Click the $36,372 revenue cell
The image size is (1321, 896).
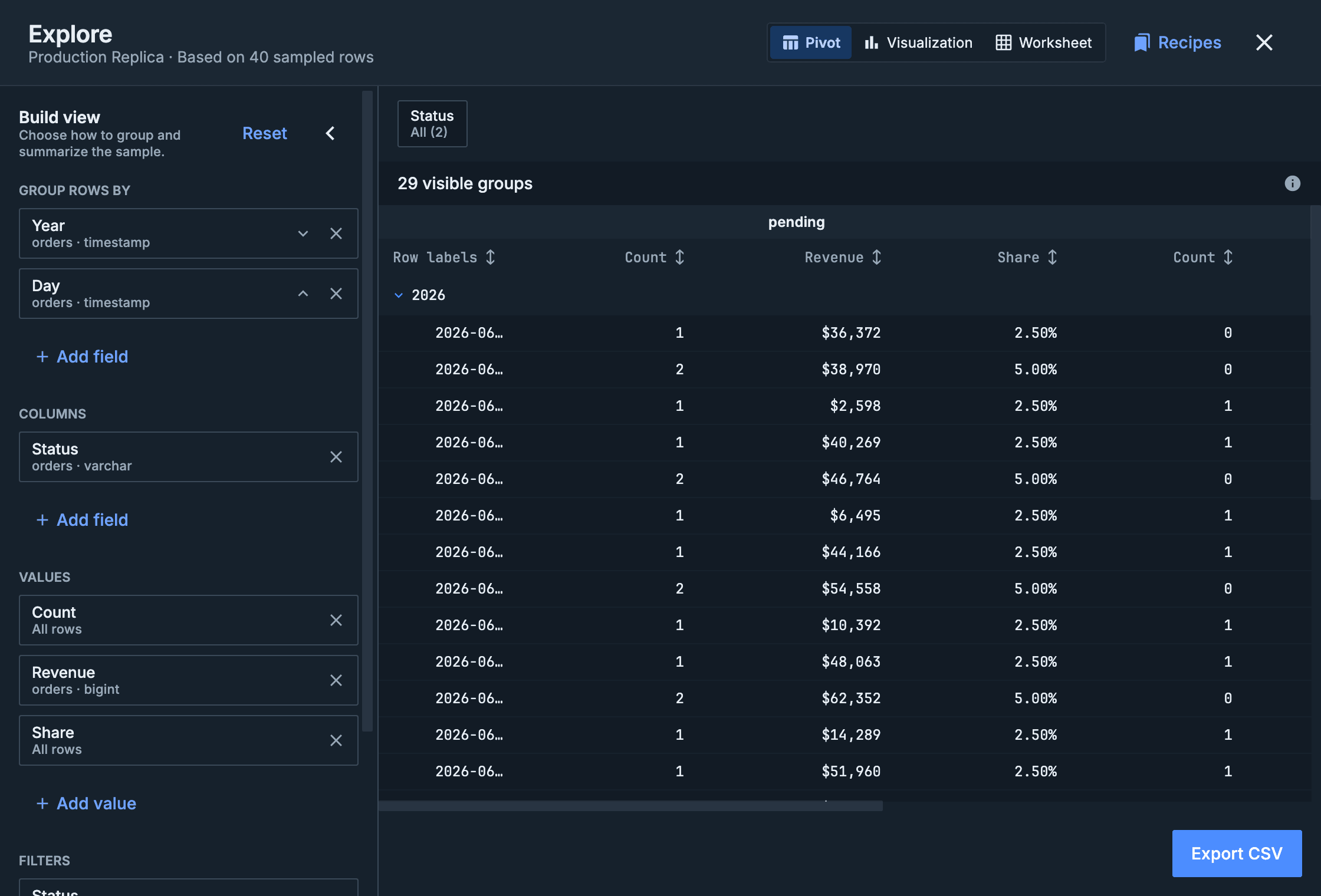851,333
